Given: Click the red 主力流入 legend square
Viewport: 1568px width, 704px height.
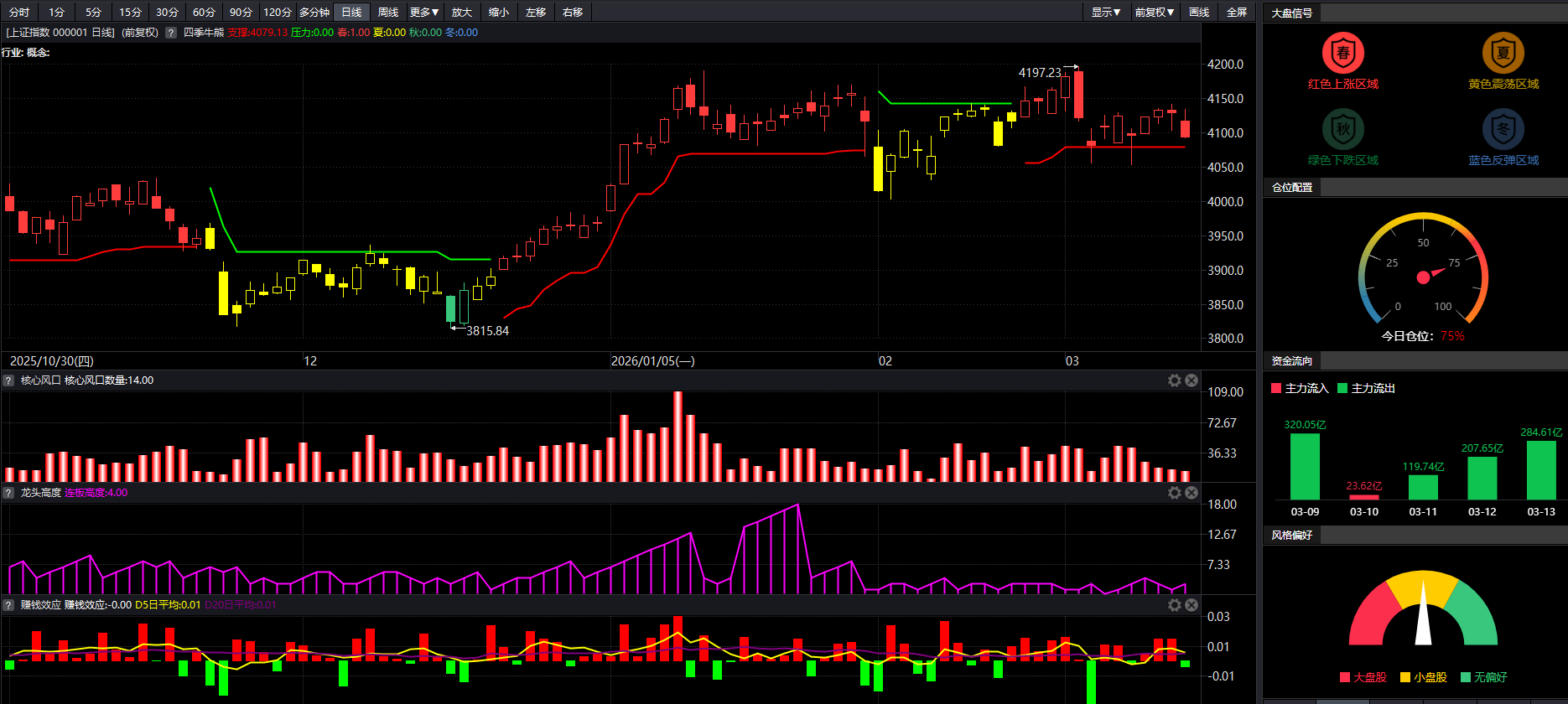Looking at the screenshot, I should pos(1276,388).
